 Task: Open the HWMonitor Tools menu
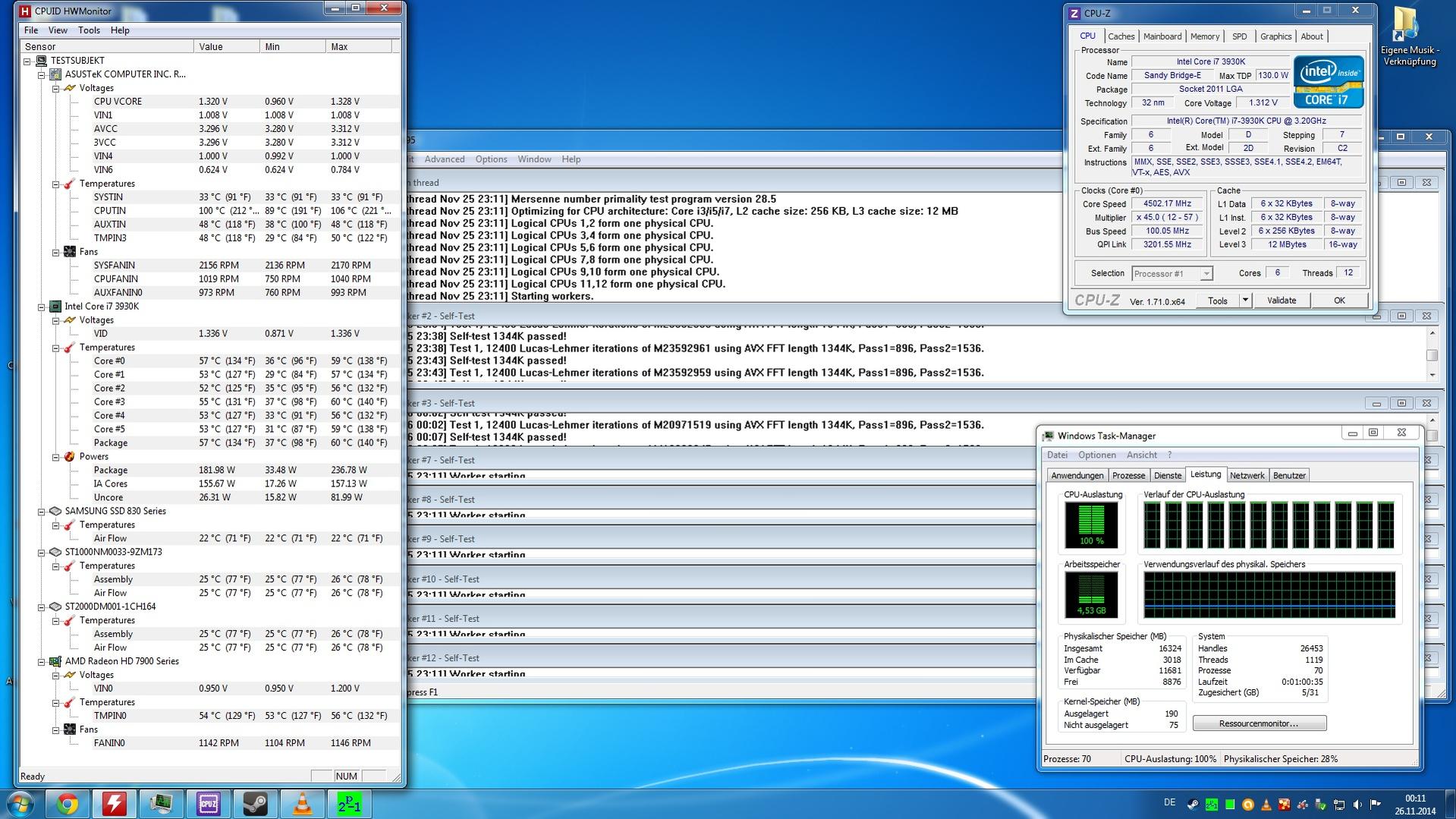[x=89, y=30]
